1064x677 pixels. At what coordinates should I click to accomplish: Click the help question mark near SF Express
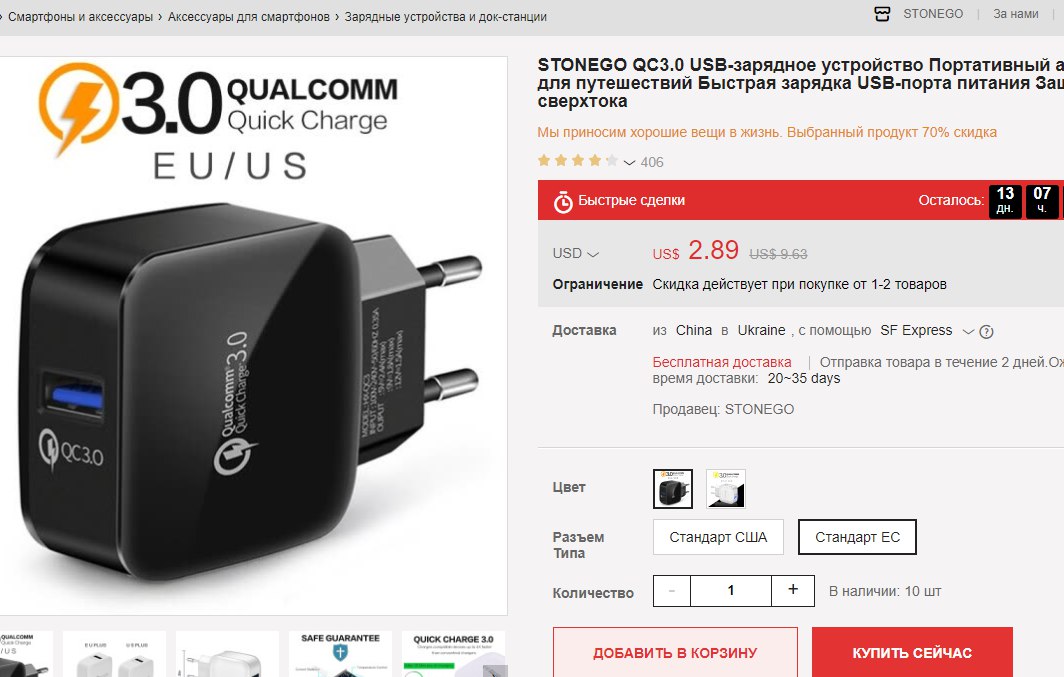point(987,332)
